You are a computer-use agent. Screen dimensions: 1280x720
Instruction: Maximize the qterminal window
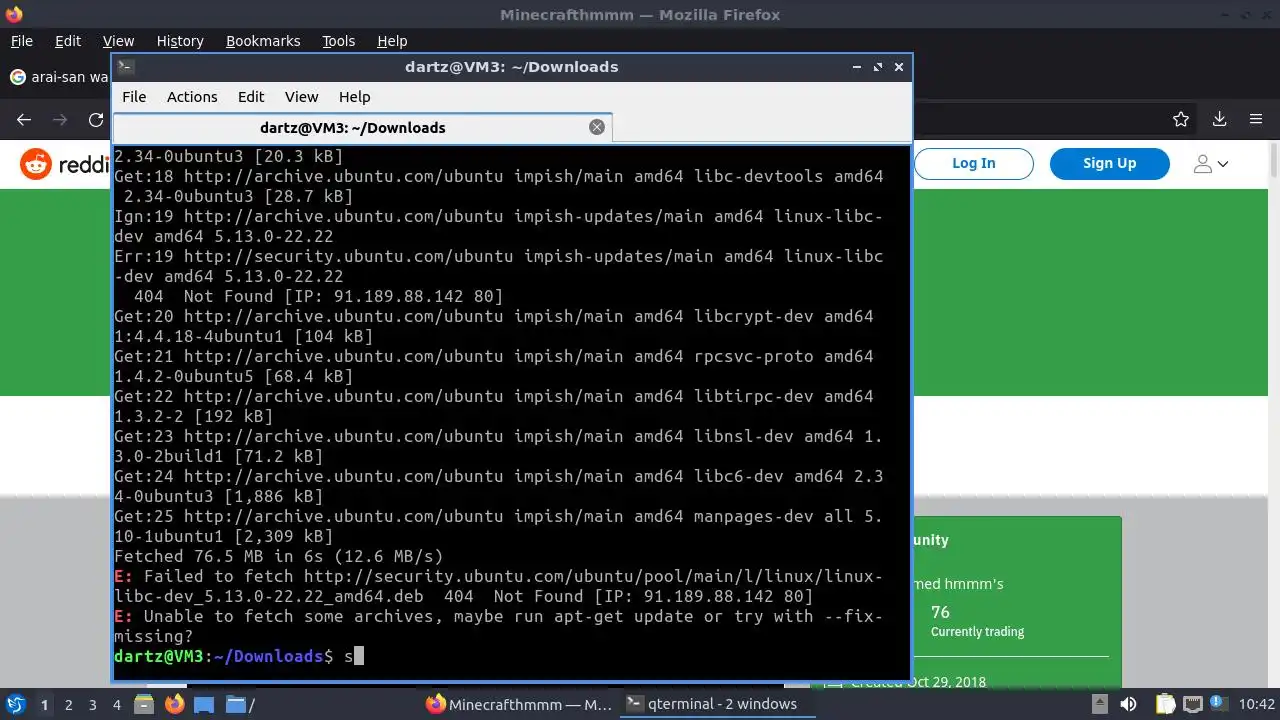pyautogui.click(x=878, y=67)
